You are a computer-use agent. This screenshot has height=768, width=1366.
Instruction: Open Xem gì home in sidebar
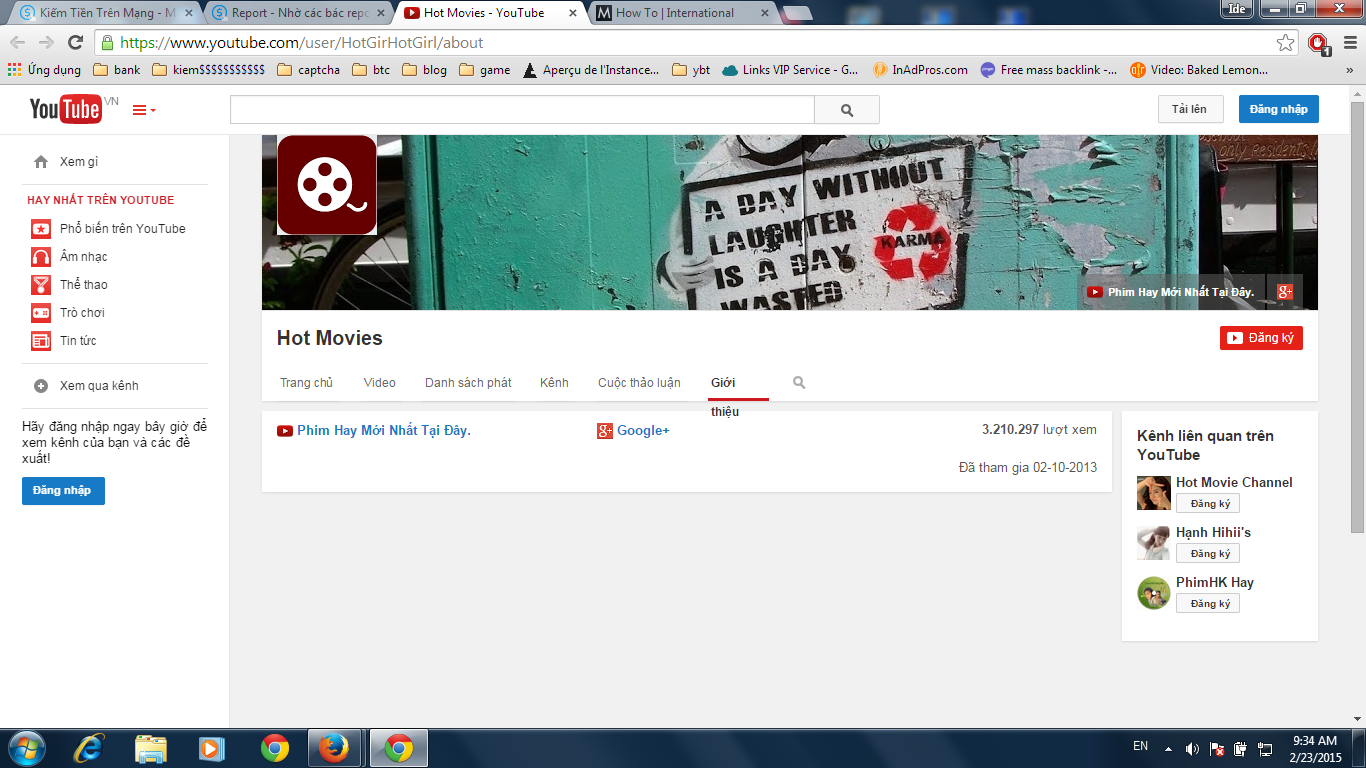[79, 162]
